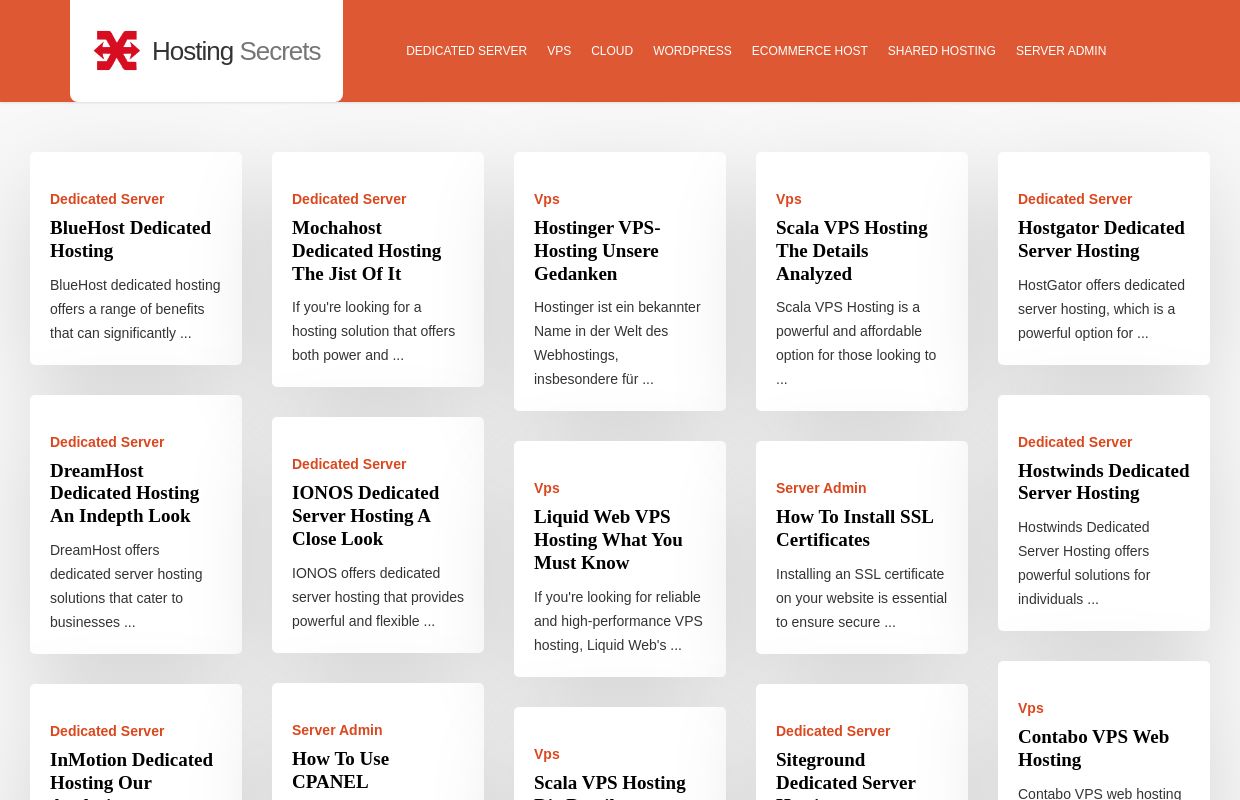Click Dedicated Server category above IONOS title
Image resolution: width=1240 pixels, height=800 pixels.
coord(349,464)
